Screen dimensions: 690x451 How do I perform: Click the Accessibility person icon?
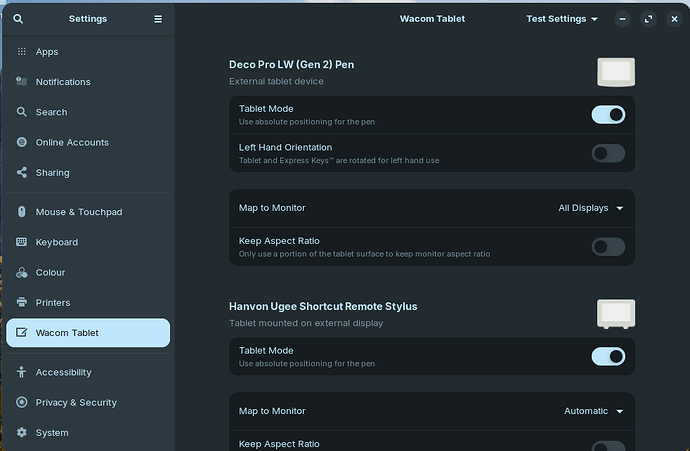point(22,372)
